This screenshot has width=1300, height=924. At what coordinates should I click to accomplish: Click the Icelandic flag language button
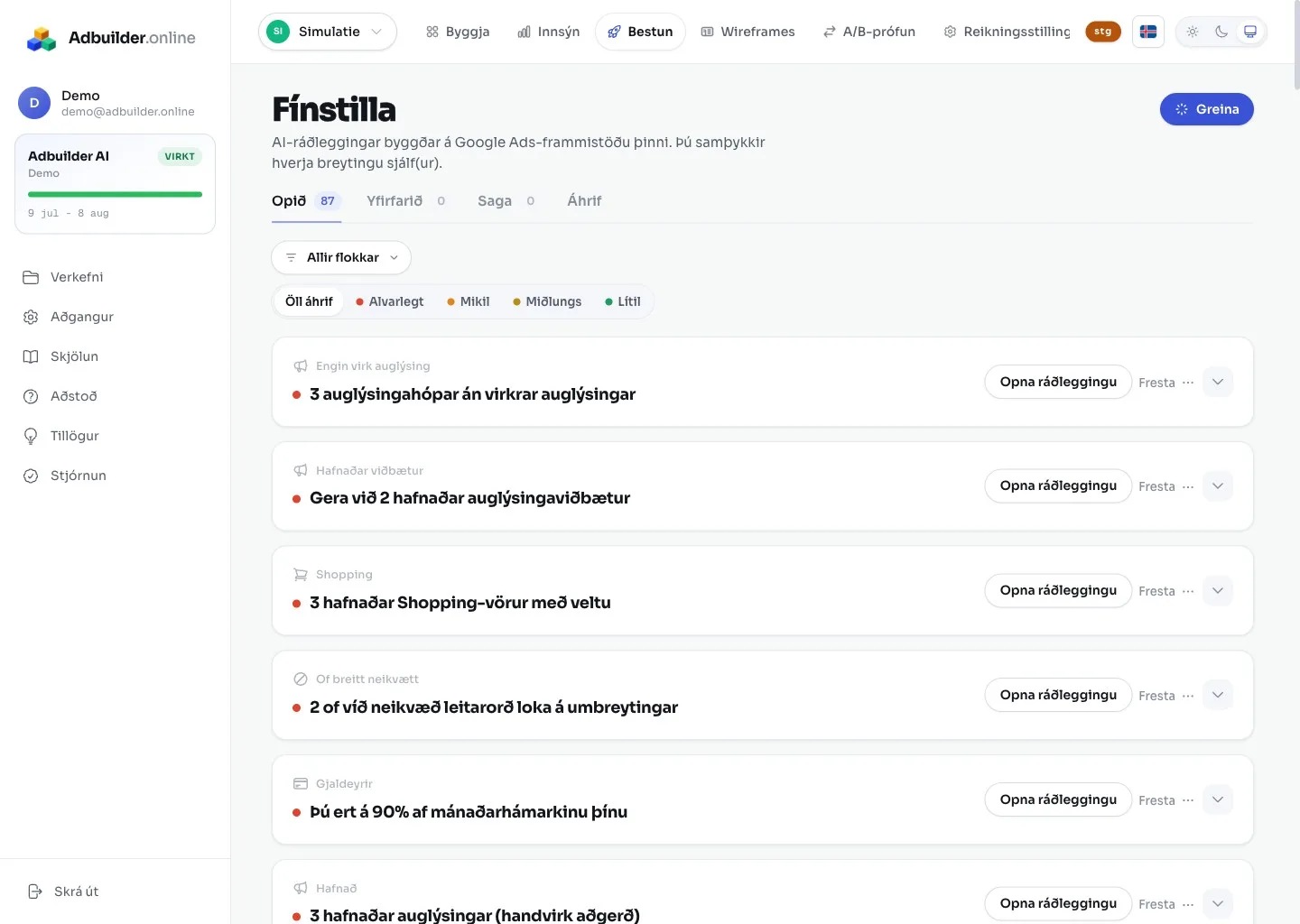[x=1148, y=32]
